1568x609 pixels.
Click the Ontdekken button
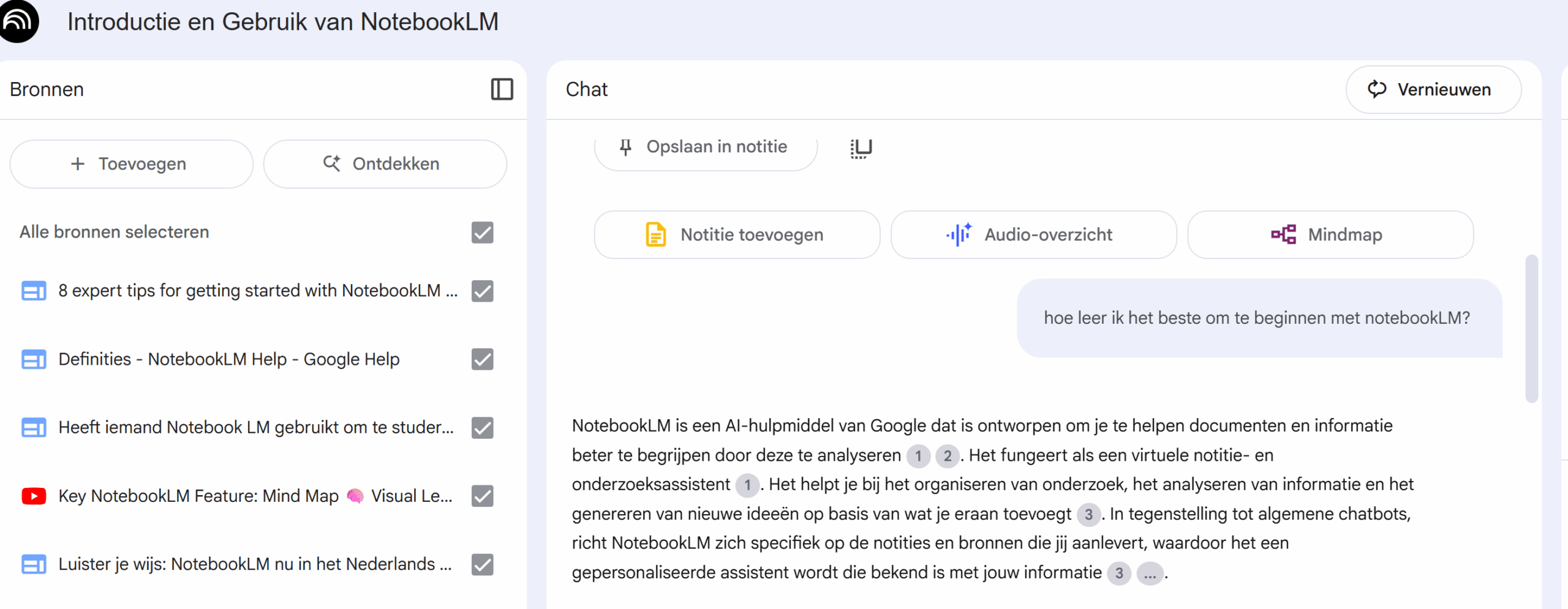(x=385, y=164)
